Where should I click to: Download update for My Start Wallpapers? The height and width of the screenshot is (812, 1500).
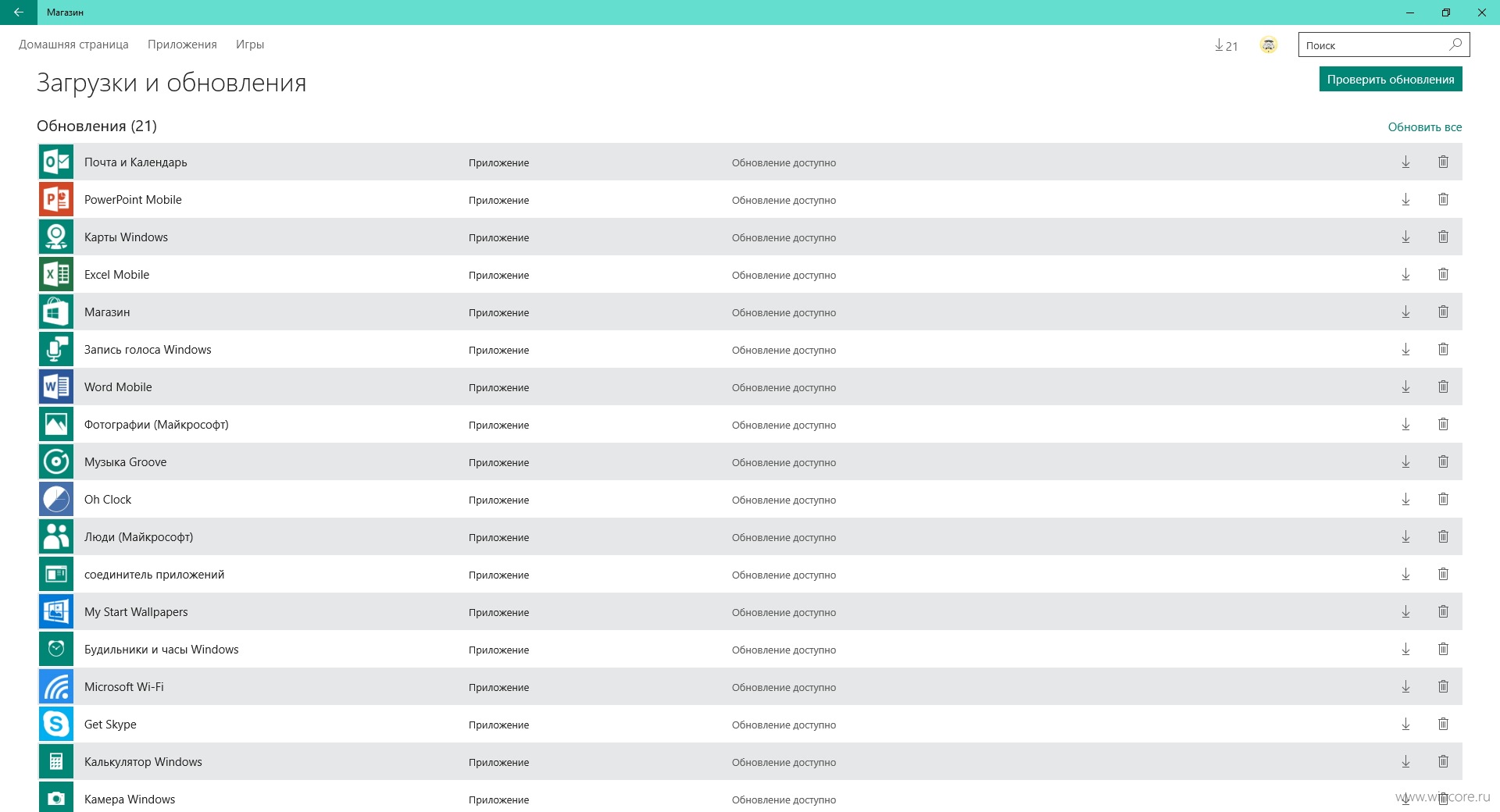(x=1405, y=611)
